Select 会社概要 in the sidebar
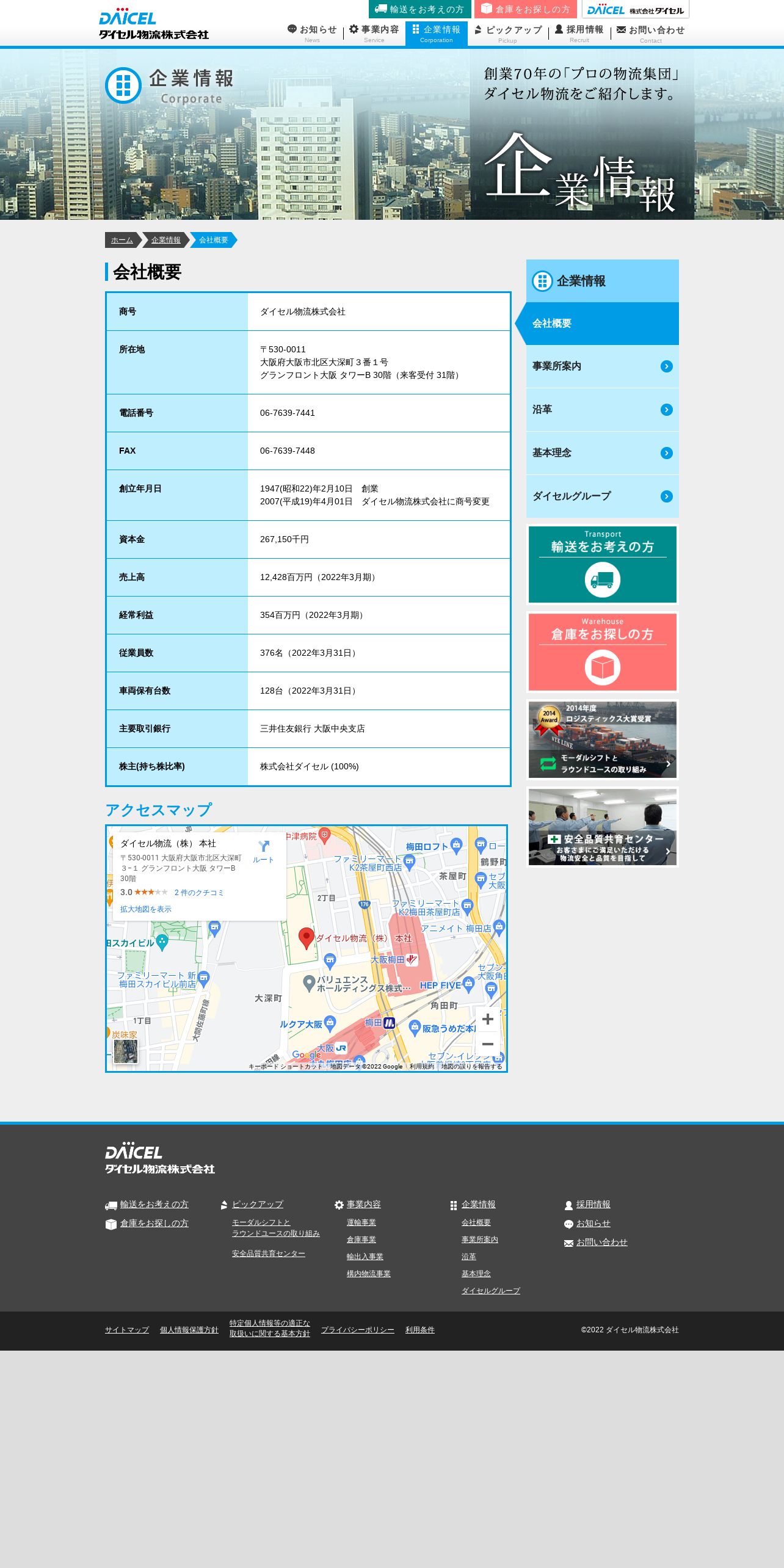Screen dimensions: 784x1568 (602, 324)
